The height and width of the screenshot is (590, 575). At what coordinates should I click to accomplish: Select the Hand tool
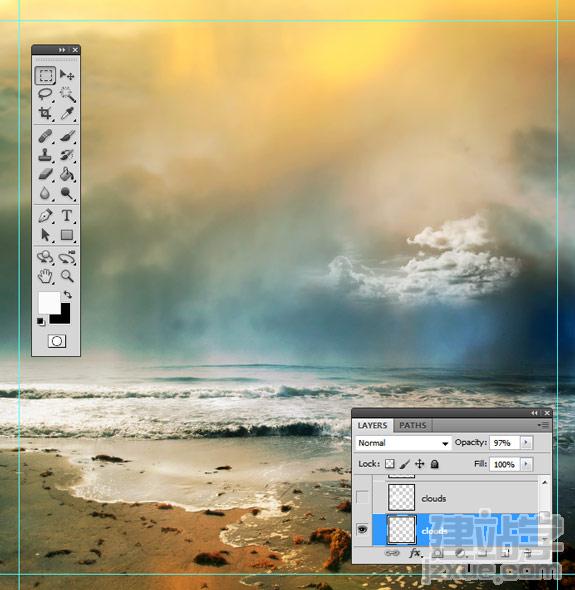(45, 276)
